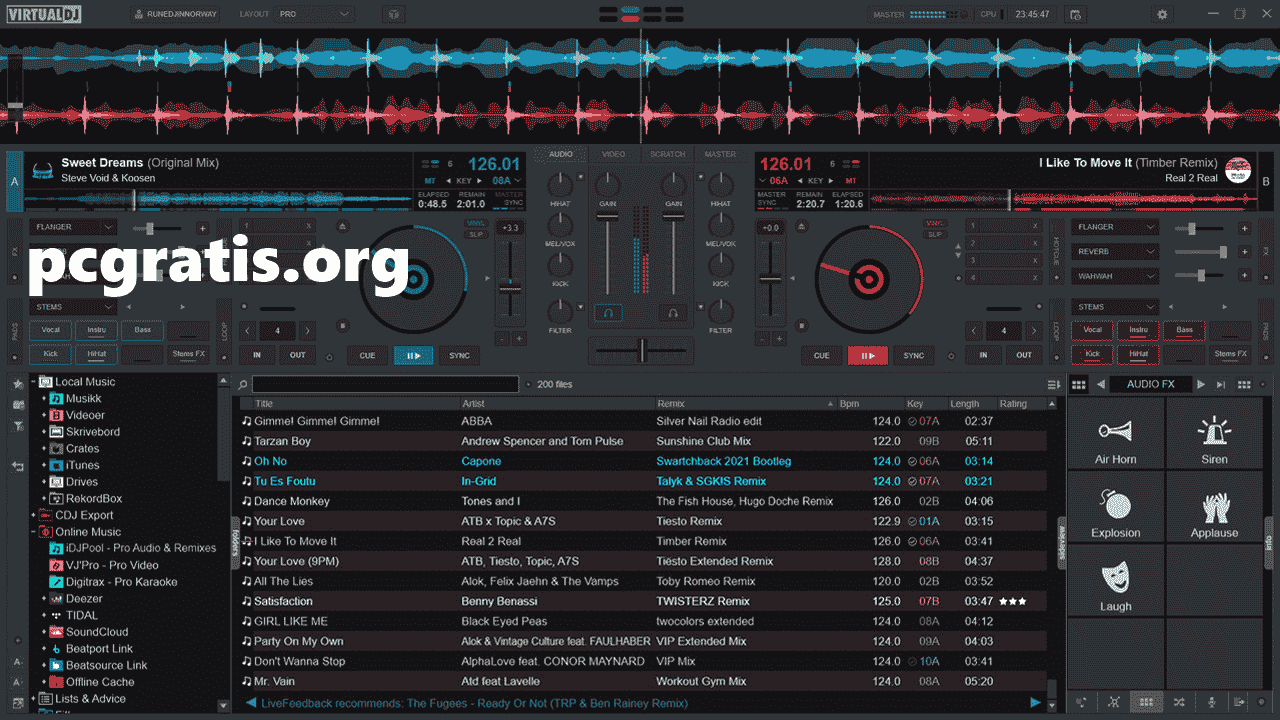Open iDJPool Pro Audio & Remixes folder
1280x720 pixels.
133,548
